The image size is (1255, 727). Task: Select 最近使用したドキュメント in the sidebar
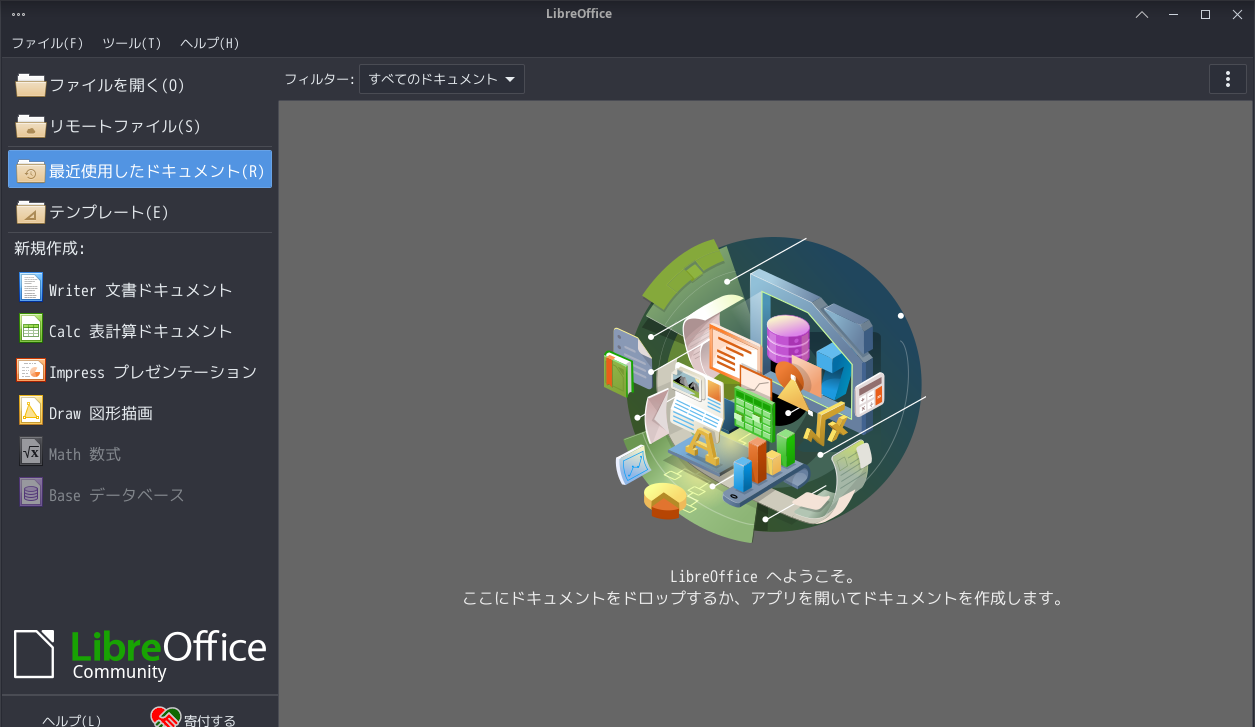pyautogui.click(x=140, y=169)
